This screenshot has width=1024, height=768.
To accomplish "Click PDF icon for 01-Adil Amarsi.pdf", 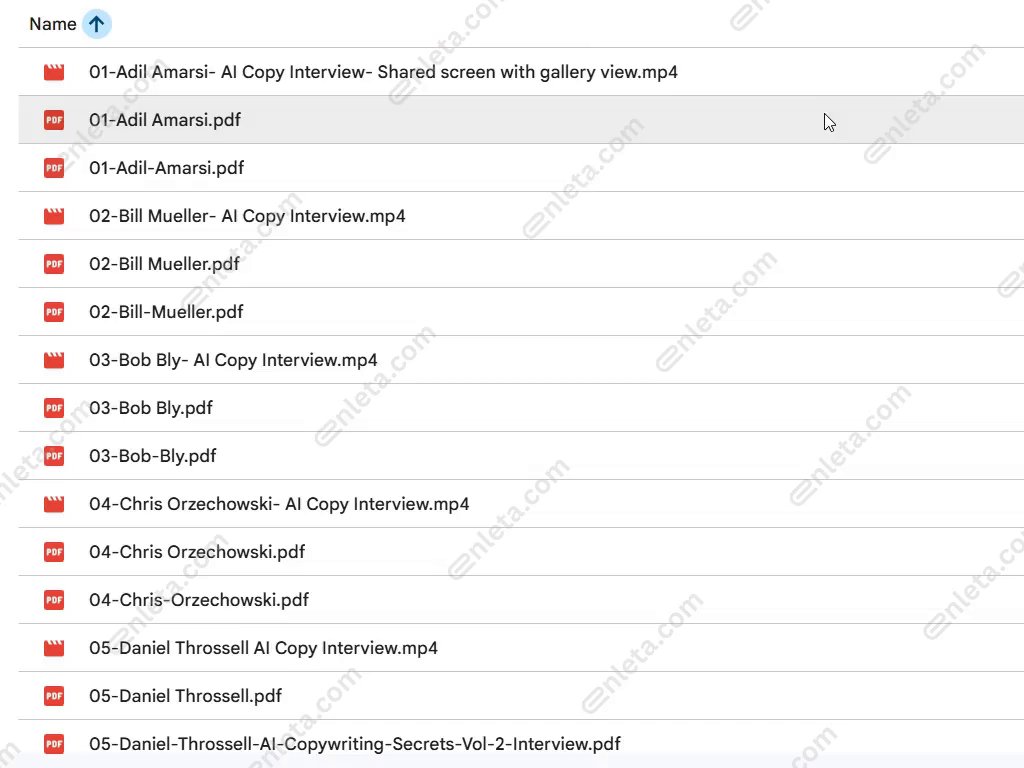I will pos(54,120).
